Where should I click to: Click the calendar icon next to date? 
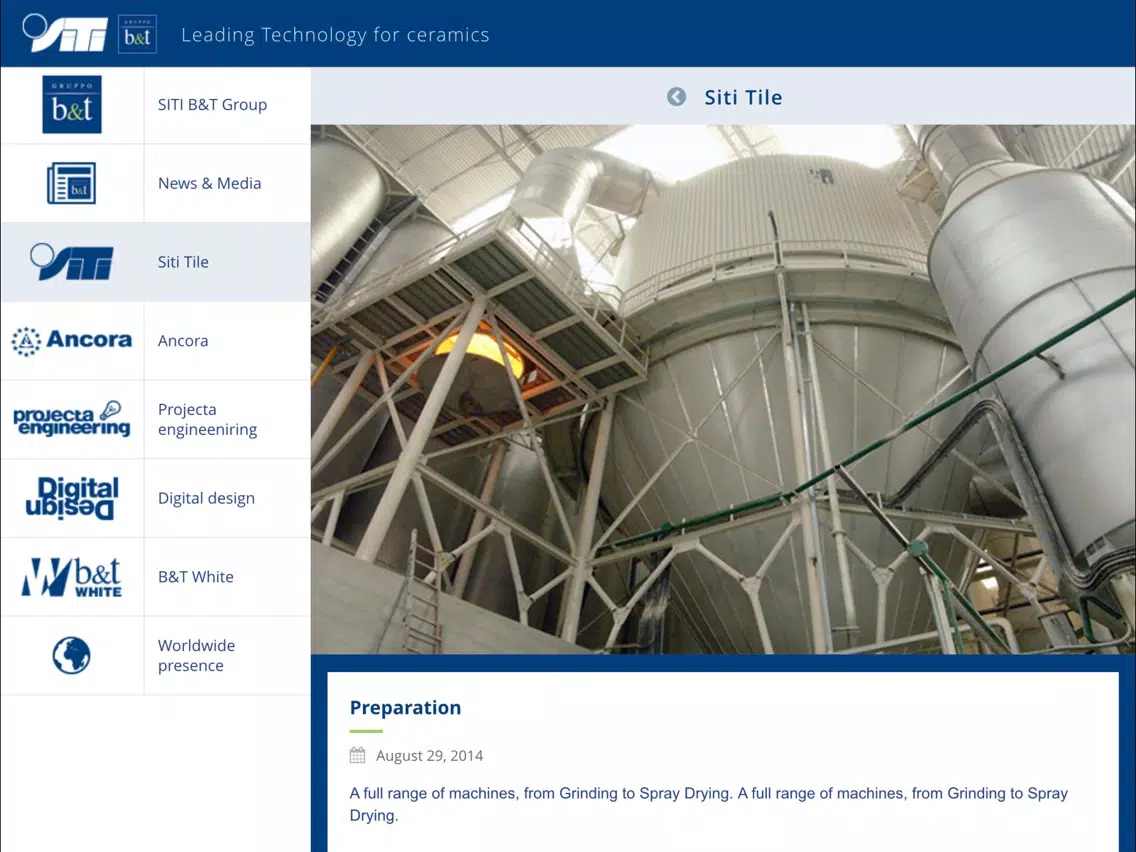coord(357,755)
